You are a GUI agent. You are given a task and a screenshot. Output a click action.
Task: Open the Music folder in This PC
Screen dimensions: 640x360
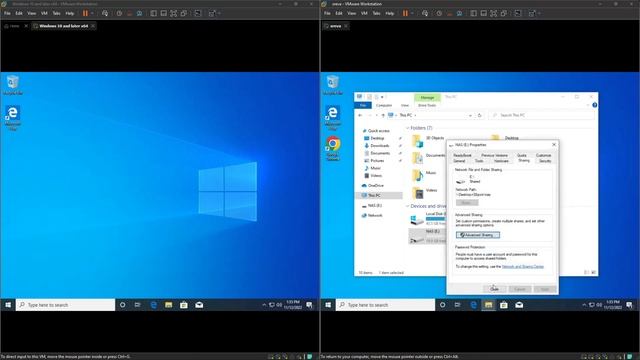424,175
